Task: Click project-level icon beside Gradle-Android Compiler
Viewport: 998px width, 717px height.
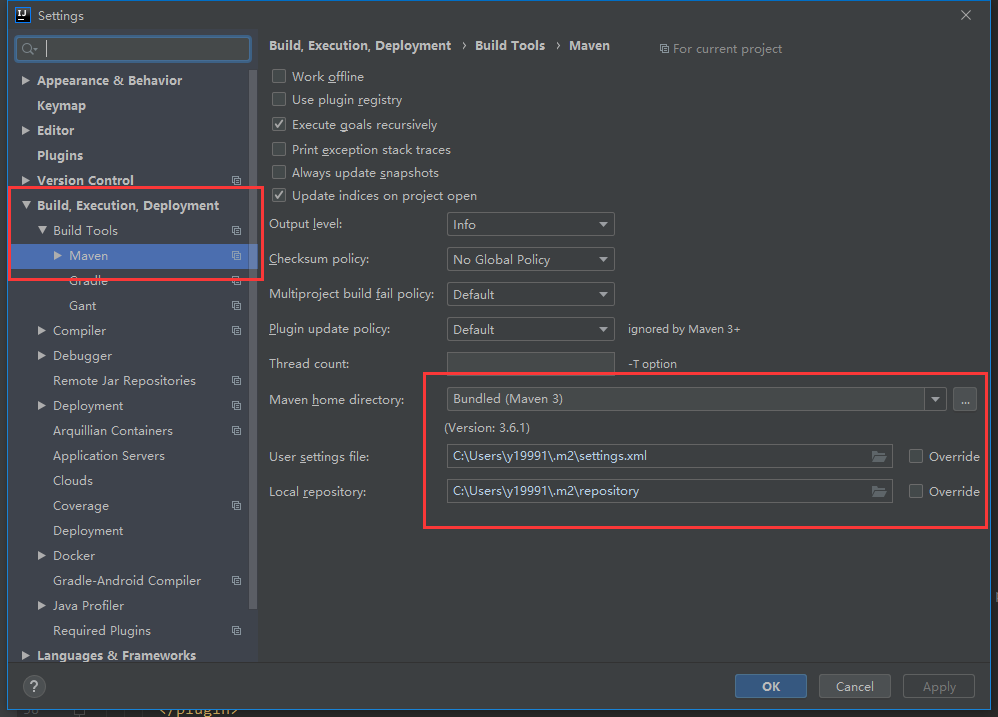Action: point(237,581)
